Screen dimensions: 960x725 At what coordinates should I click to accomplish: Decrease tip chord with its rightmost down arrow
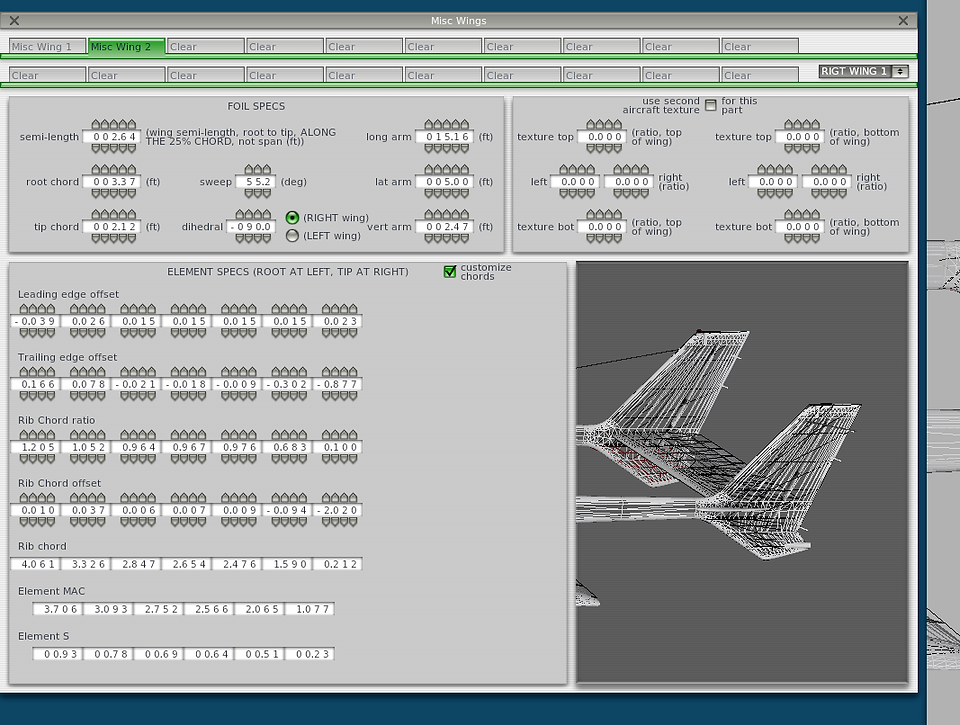(x=132, y=238)
